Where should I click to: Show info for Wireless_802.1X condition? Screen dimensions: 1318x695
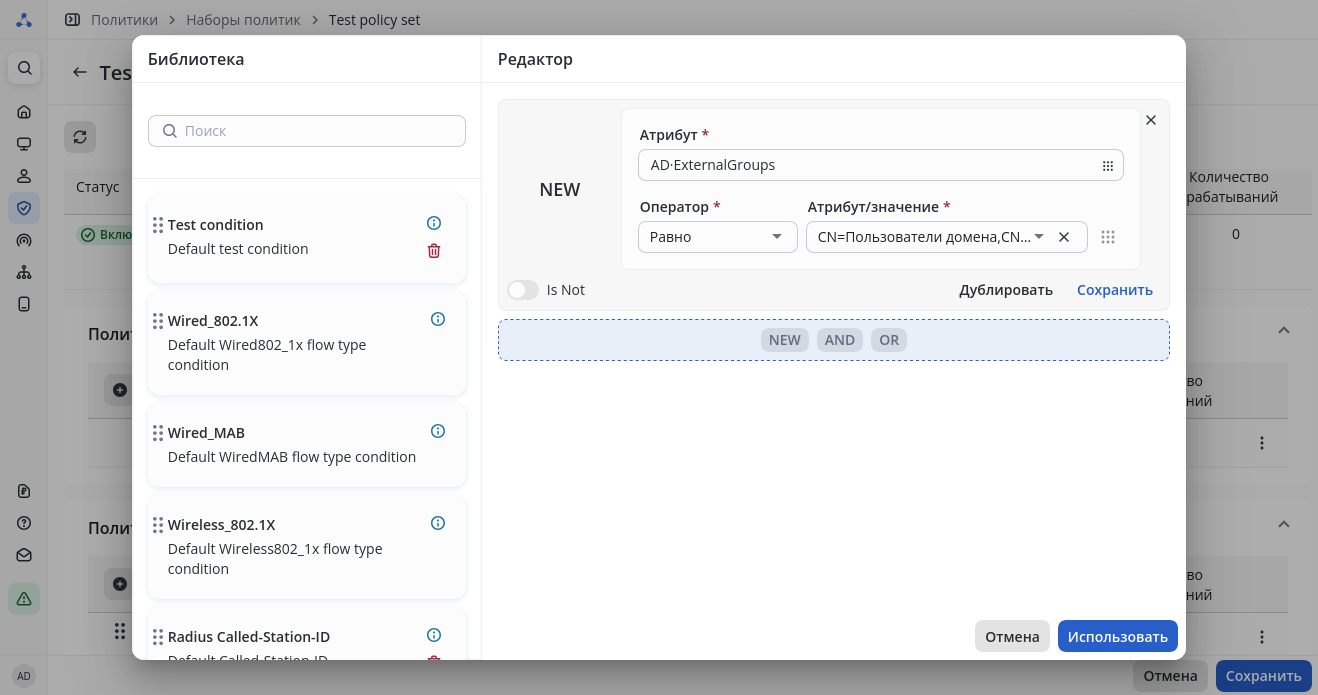438,523
